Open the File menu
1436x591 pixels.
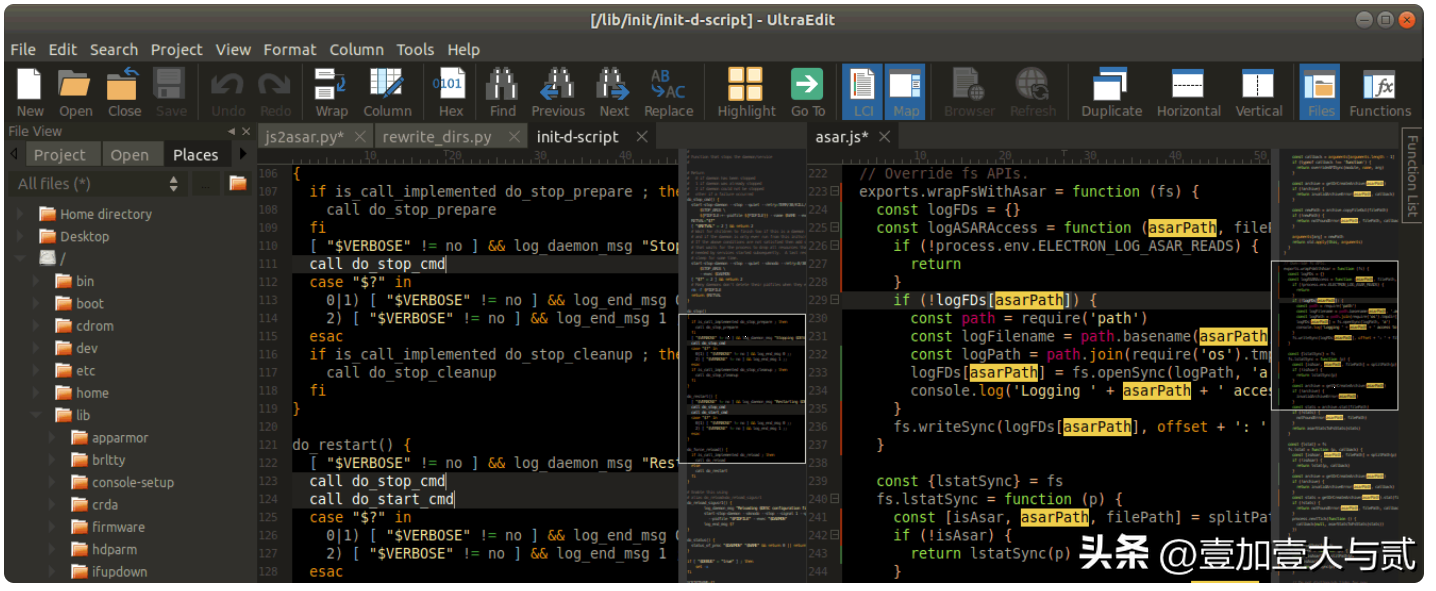click(x=23, y=49)
